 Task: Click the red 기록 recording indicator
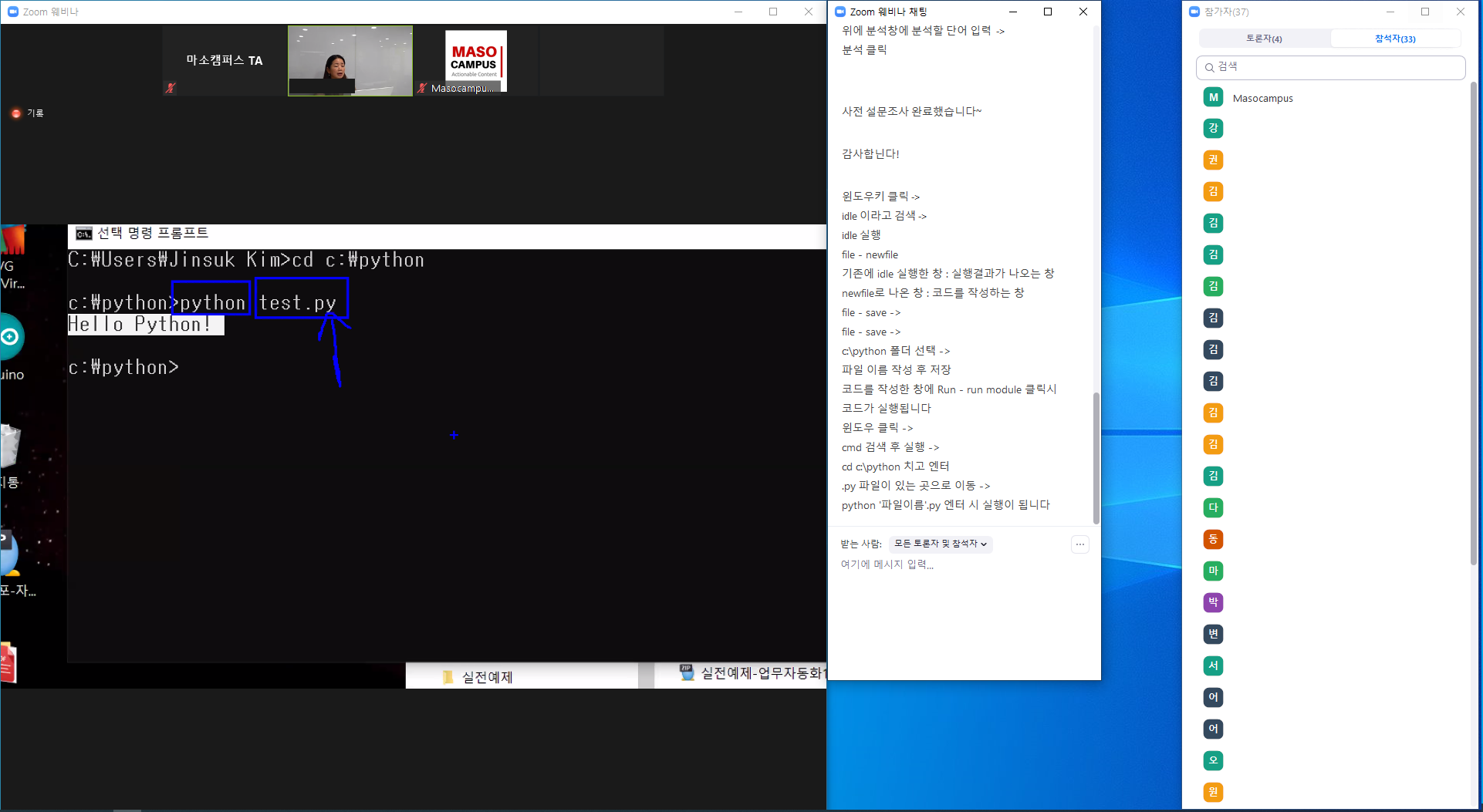[x=16, y=113]
